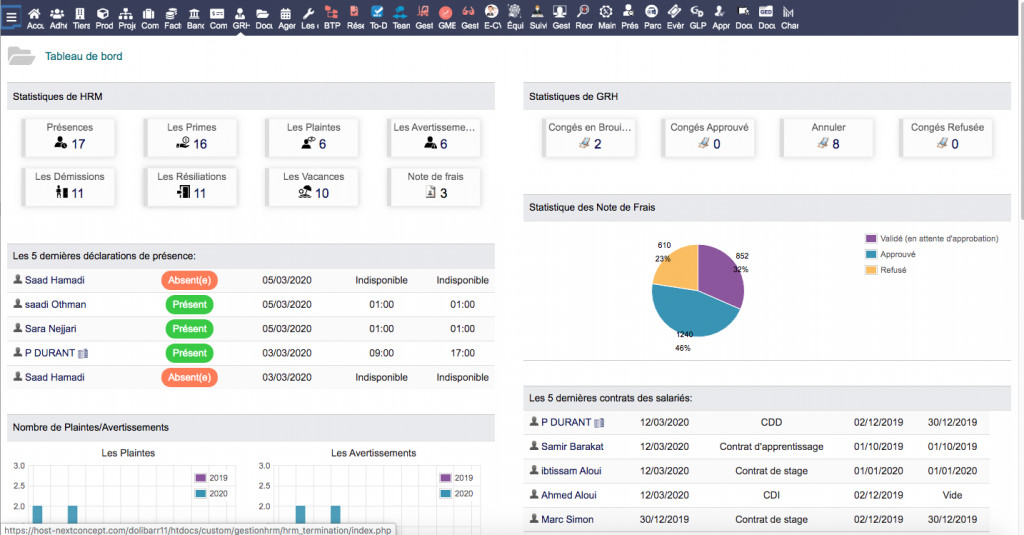Open the BTP module icon
The image size is (1024, 535).
(x=332, y=17)
